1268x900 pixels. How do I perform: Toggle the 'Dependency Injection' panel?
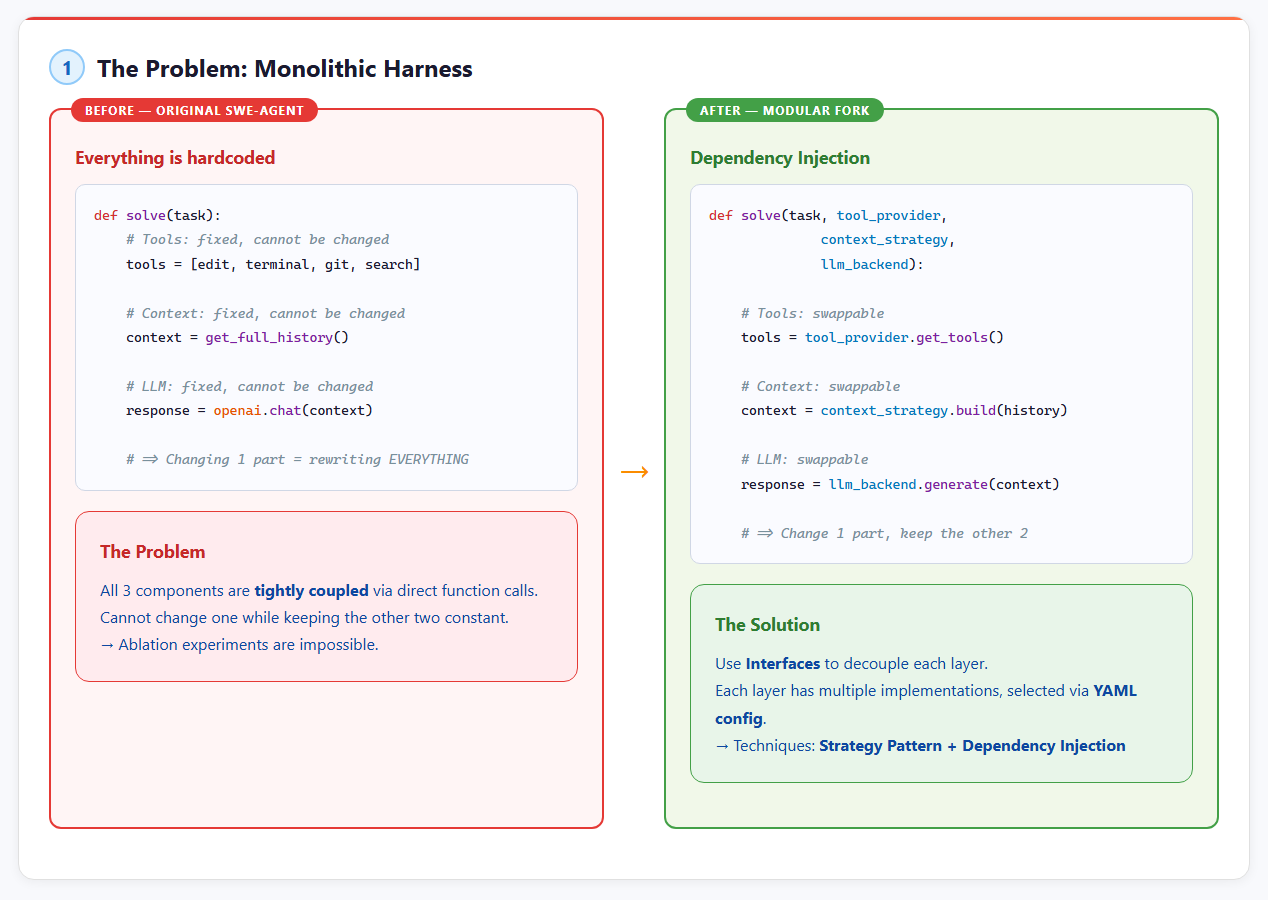[780, 158]
